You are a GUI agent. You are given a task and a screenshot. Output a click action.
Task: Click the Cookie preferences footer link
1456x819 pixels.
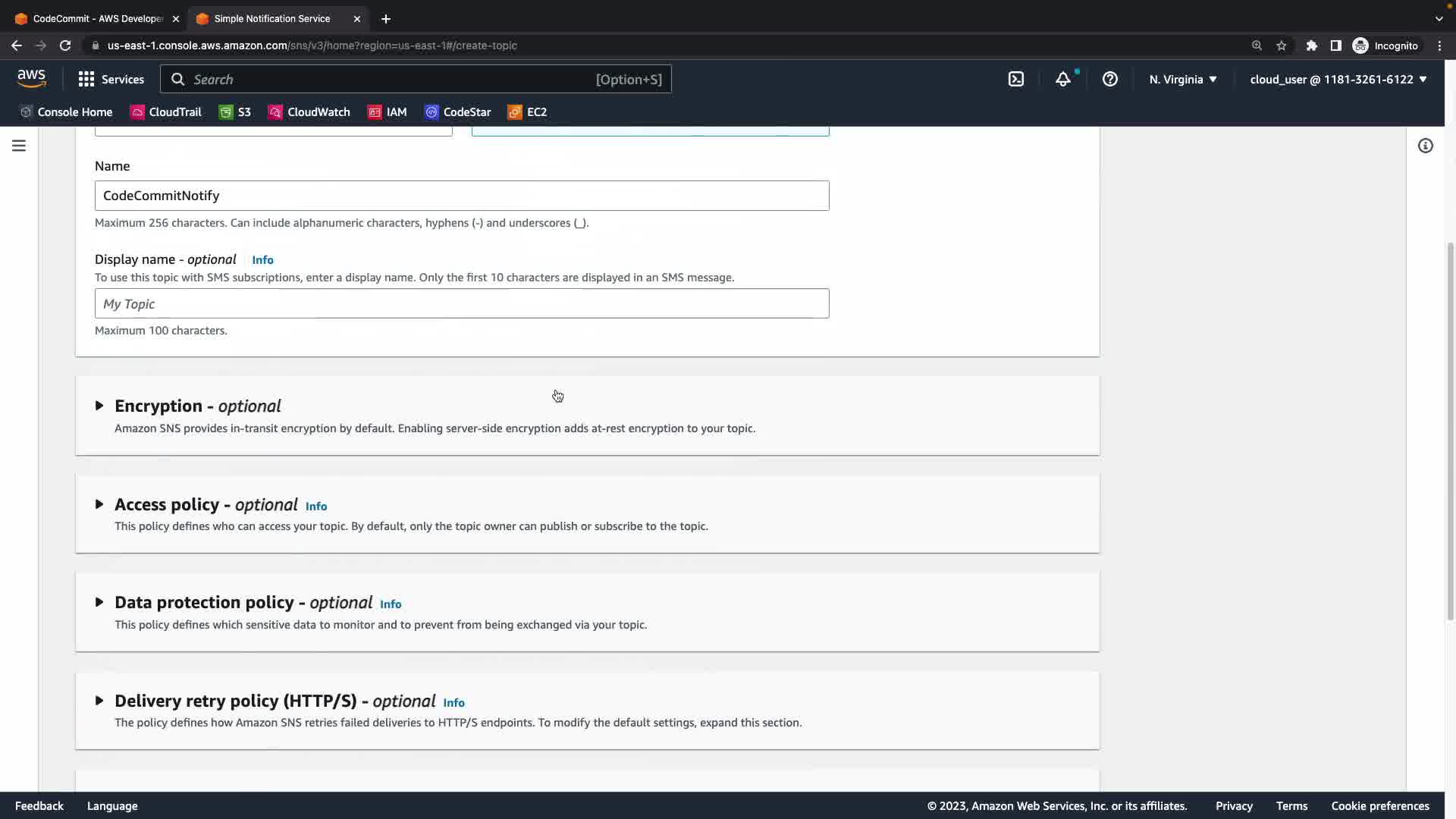[1380, 806]
